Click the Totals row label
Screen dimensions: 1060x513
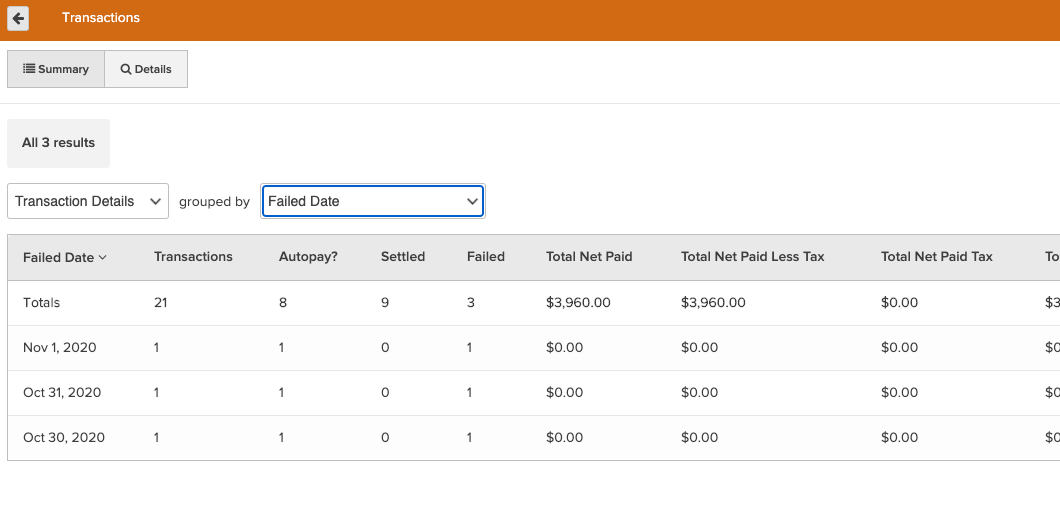click(x=42, y=302)
